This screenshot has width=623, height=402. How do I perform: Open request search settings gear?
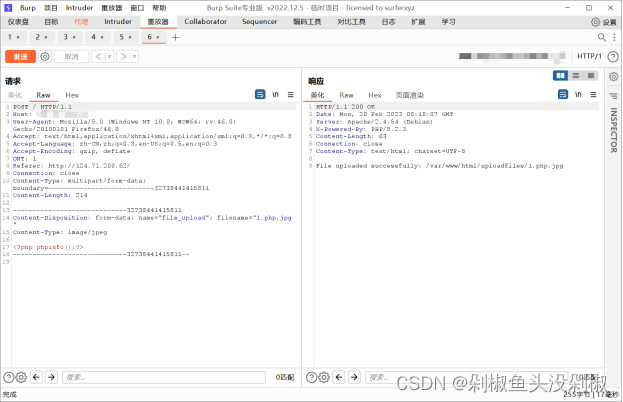(21, 377)
